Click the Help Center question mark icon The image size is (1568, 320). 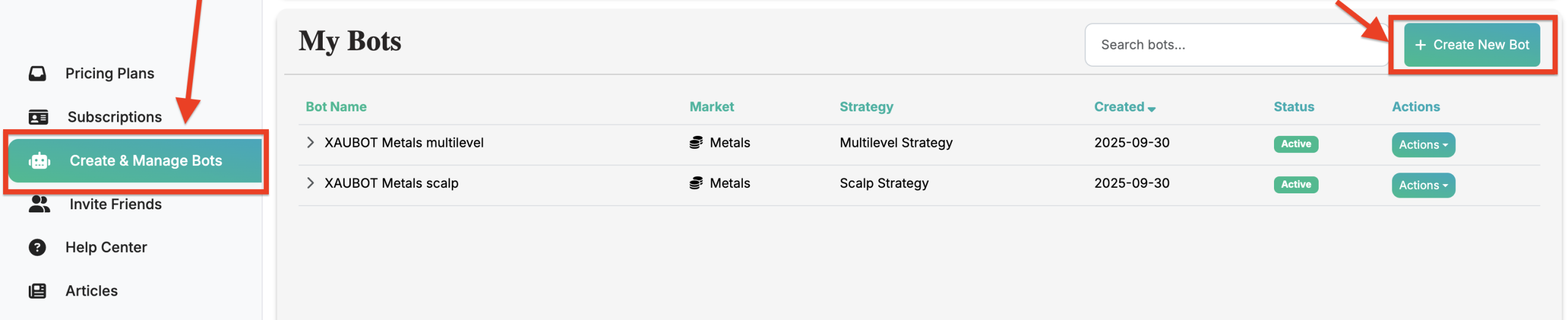click(37, 247)
